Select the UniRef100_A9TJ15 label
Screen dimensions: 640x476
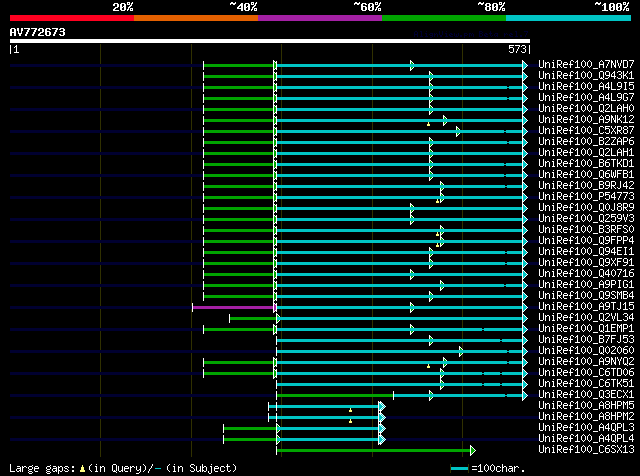(x=586, y=307)
